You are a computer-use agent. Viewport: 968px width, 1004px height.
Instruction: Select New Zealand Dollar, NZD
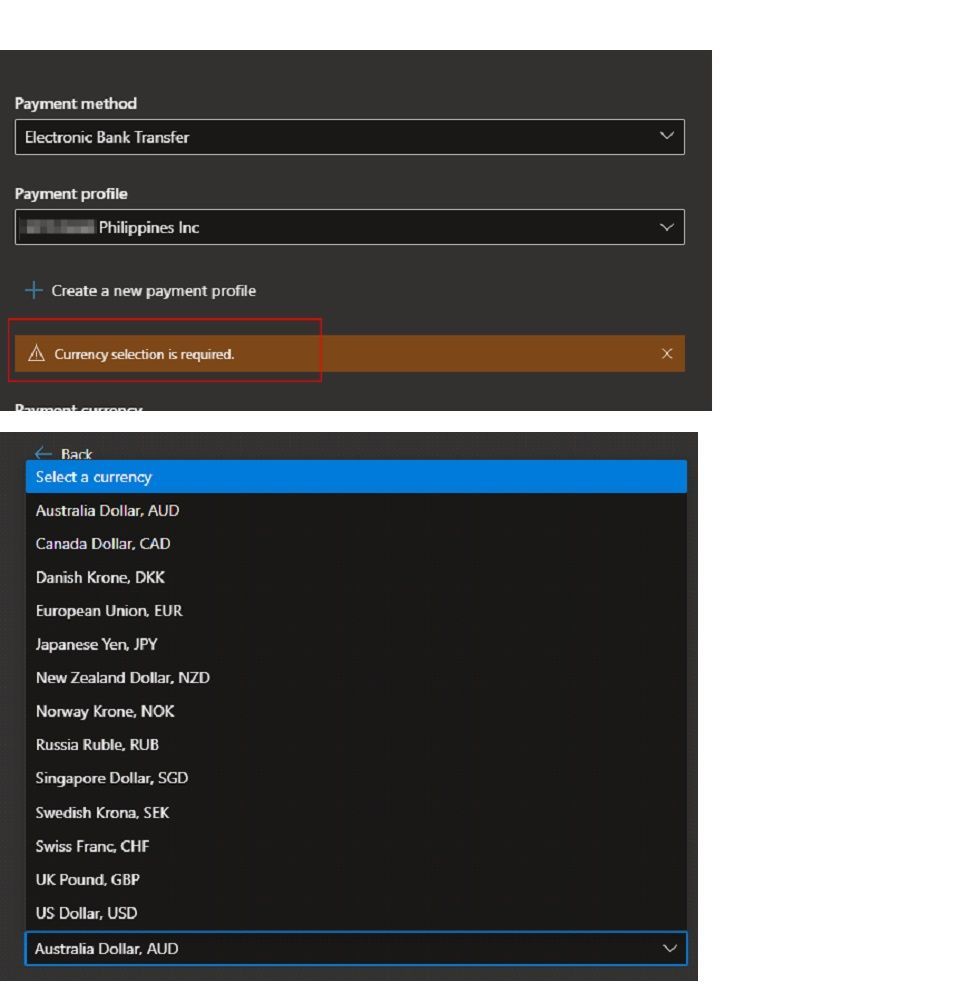point(356,677)
